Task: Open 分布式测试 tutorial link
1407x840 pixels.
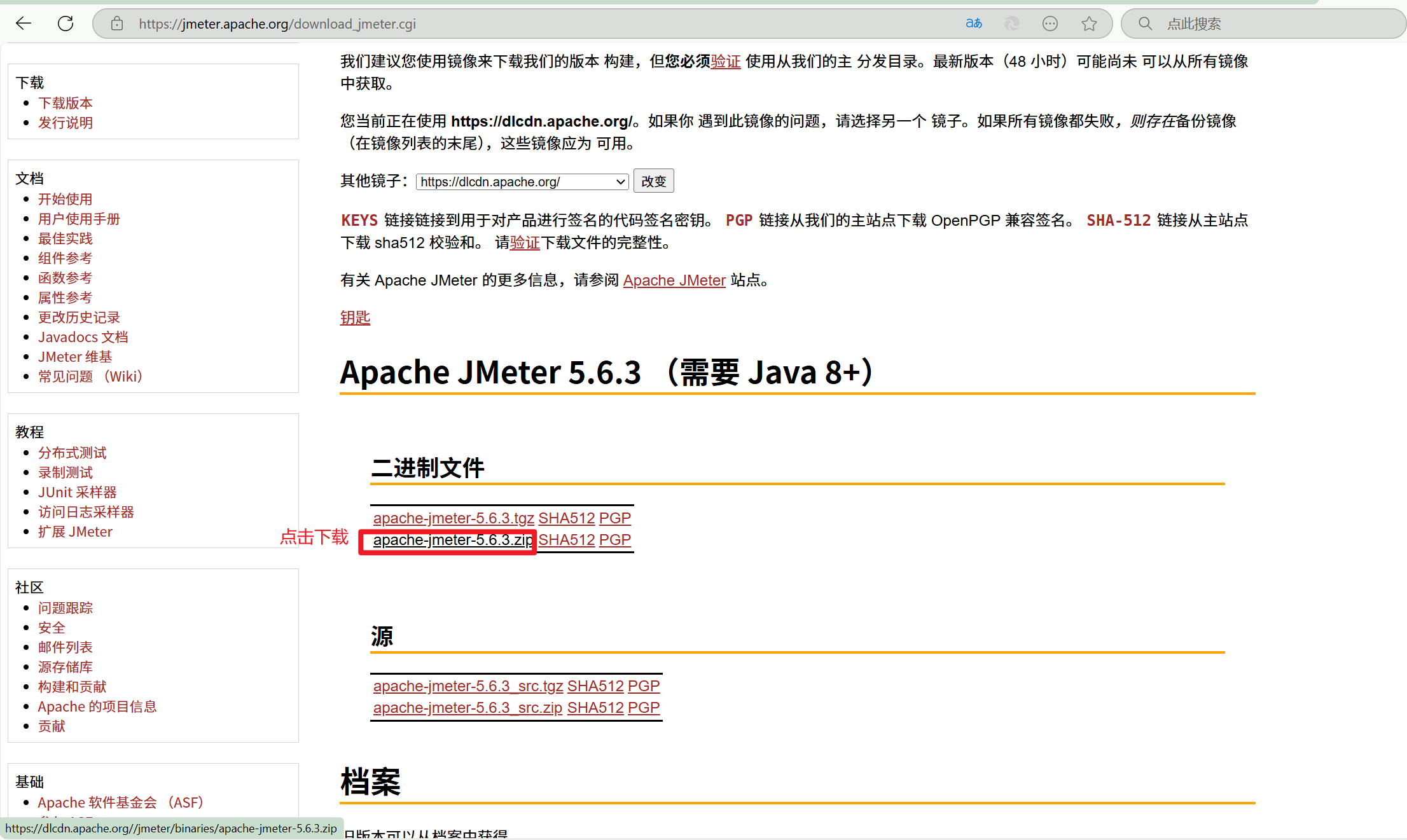Action: pyautogui.click(x=72, y=453)
